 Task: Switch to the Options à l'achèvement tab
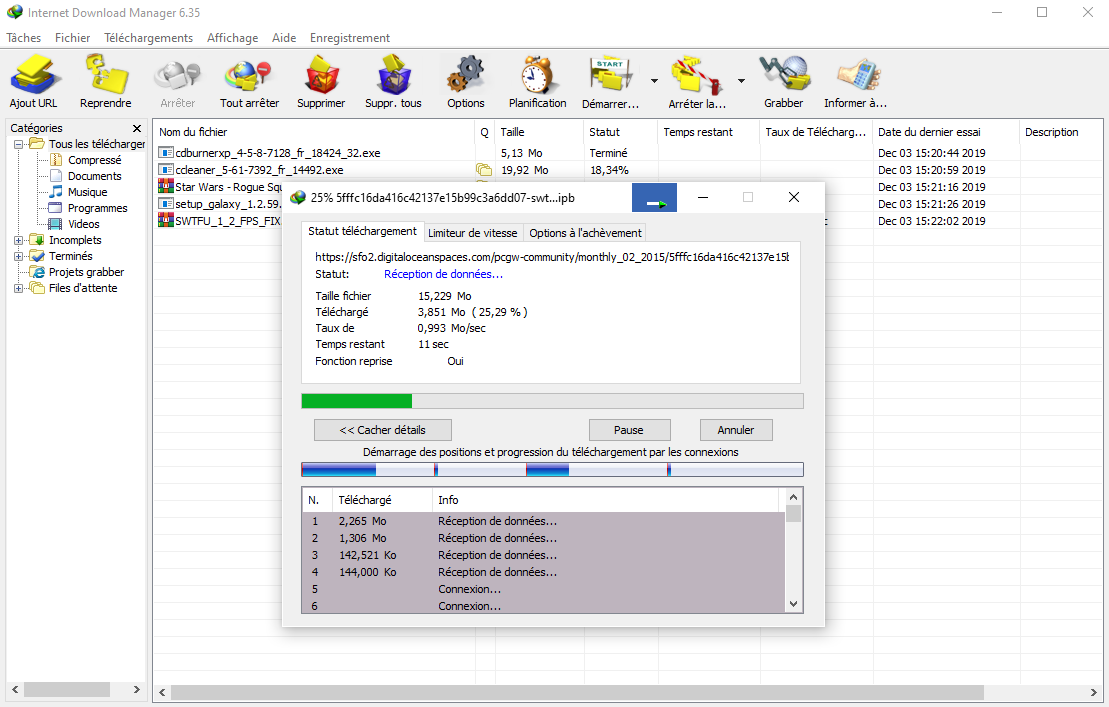pos(586,233)
